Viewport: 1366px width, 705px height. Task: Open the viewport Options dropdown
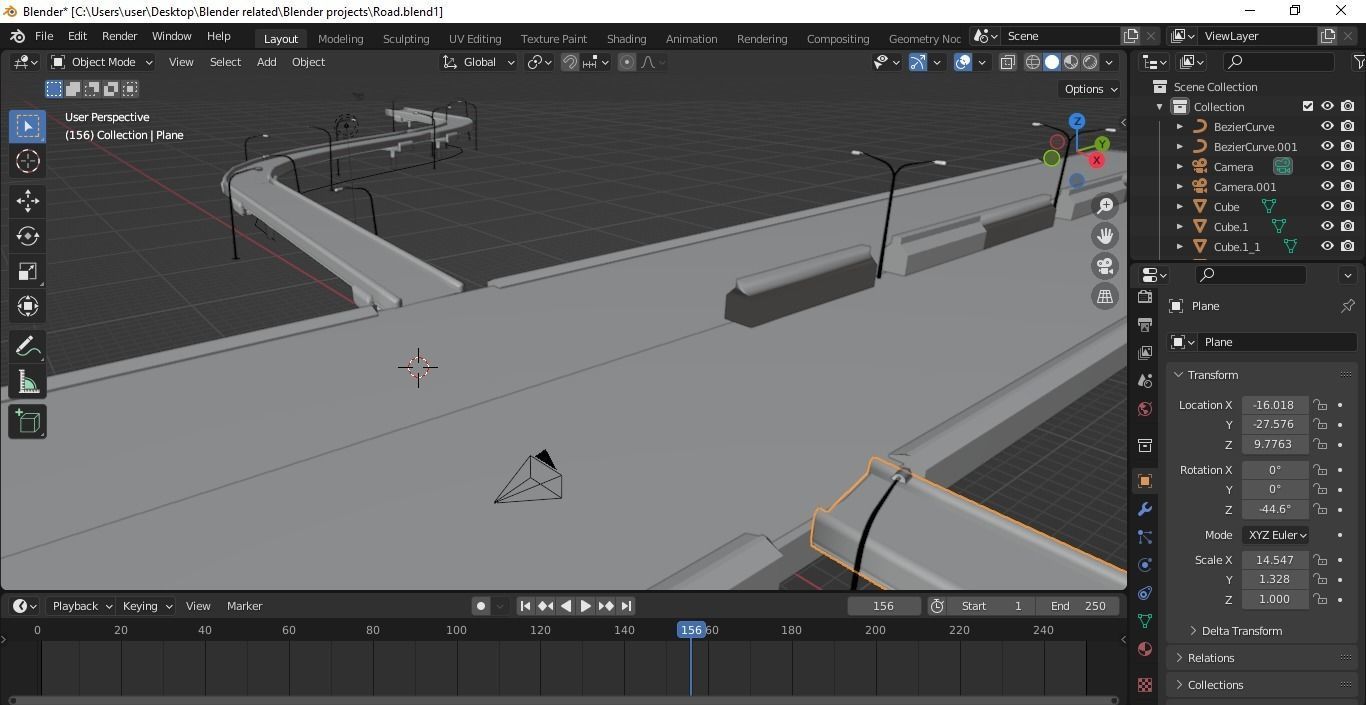click(1090, 89)
